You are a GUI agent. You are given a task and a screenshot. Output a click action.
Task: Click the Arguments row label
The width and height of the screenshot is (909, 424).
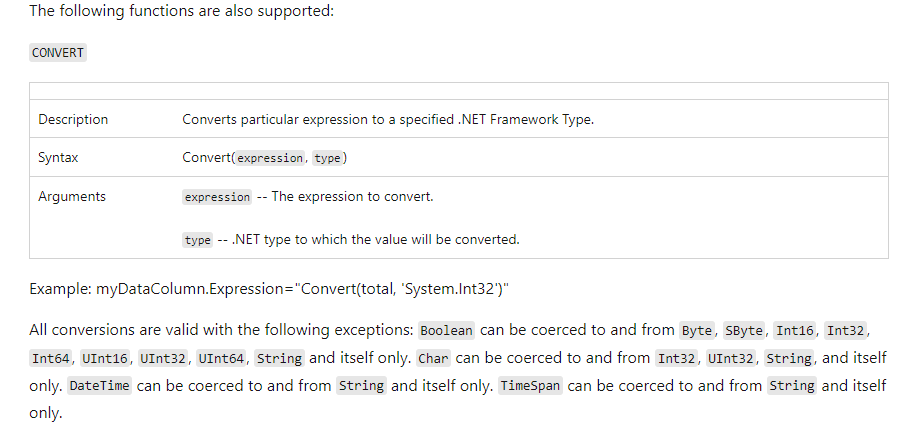tap(72, 196)
